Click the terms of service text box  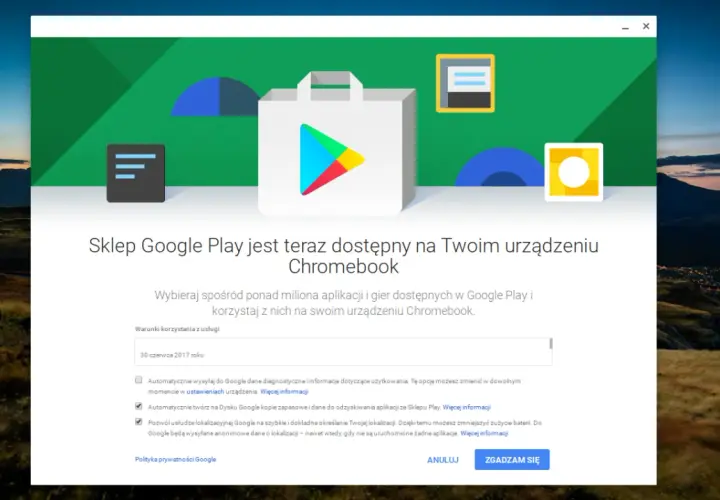tap(343, 352)
